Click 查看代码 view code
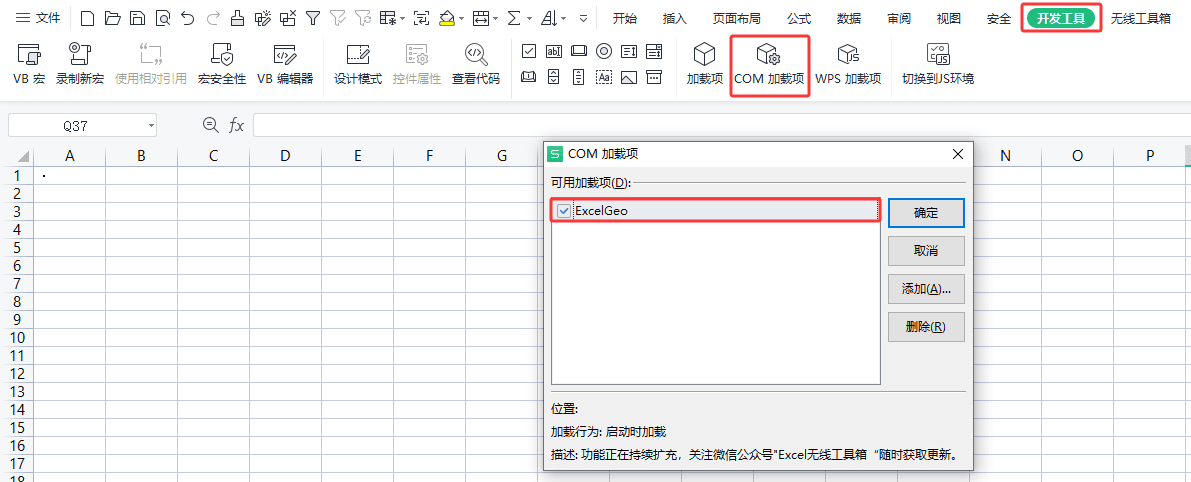The width and height of the screenshot is (1191, 482). (475, 65)
